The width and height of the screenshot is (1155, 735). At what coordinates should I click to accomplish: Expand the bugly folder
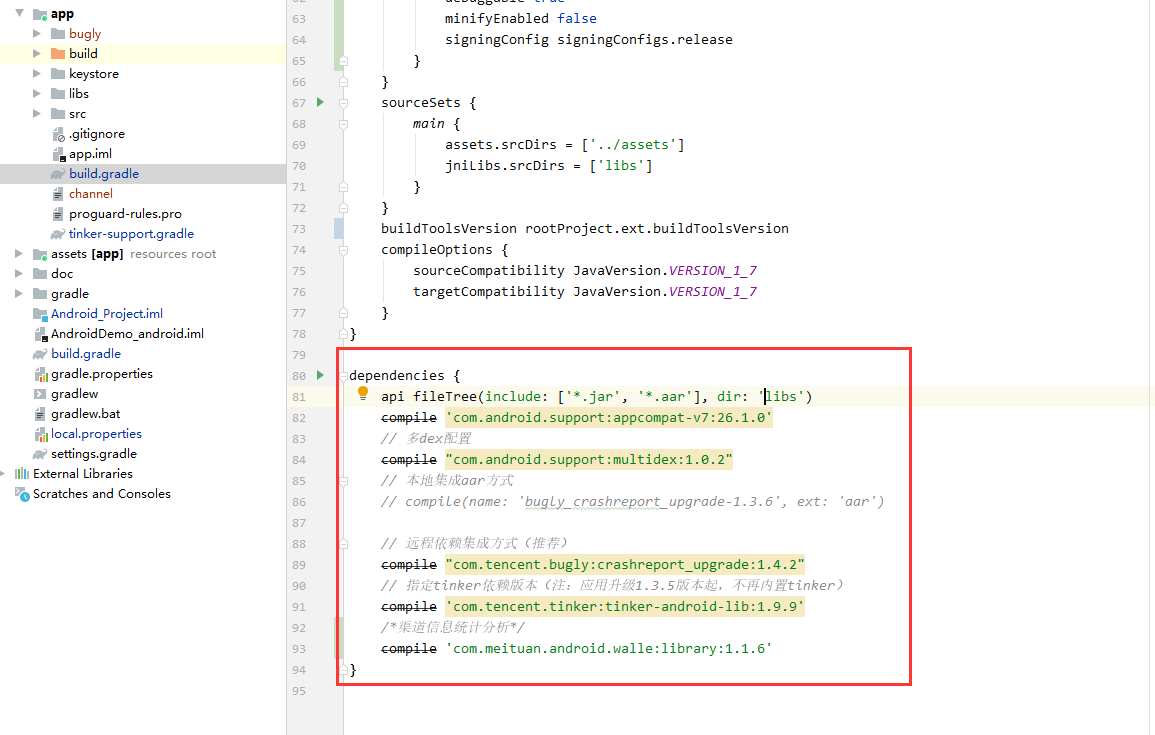(37, 33)
